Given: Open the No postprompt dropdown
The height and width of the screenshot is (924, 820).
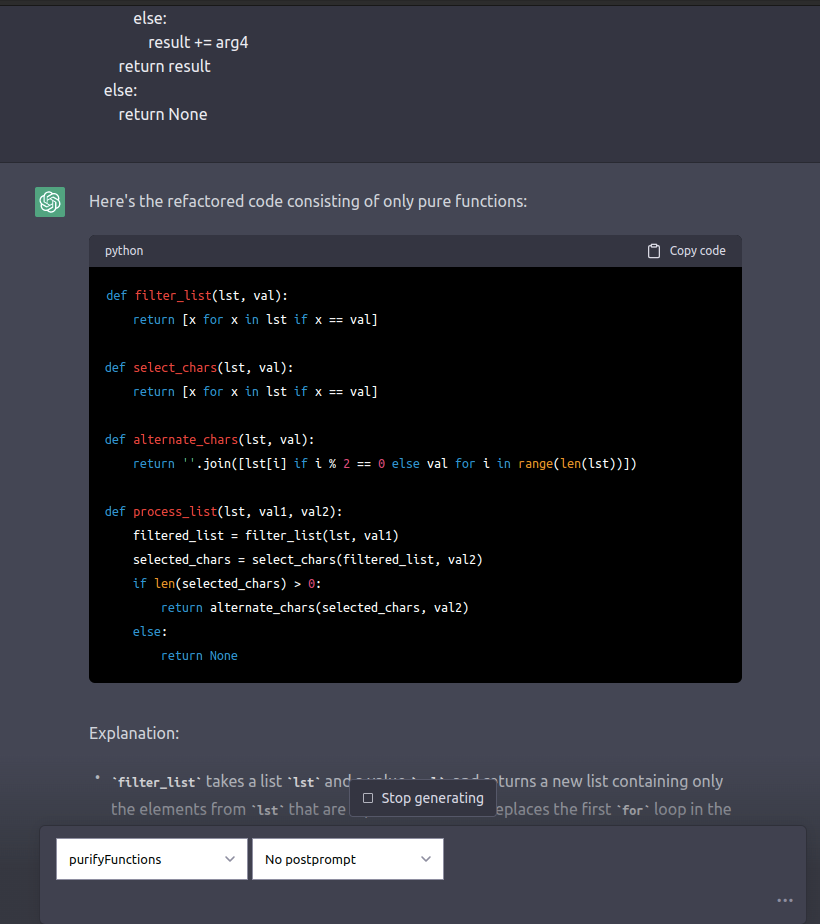Looking at the screenshot, I should point(347,858).
